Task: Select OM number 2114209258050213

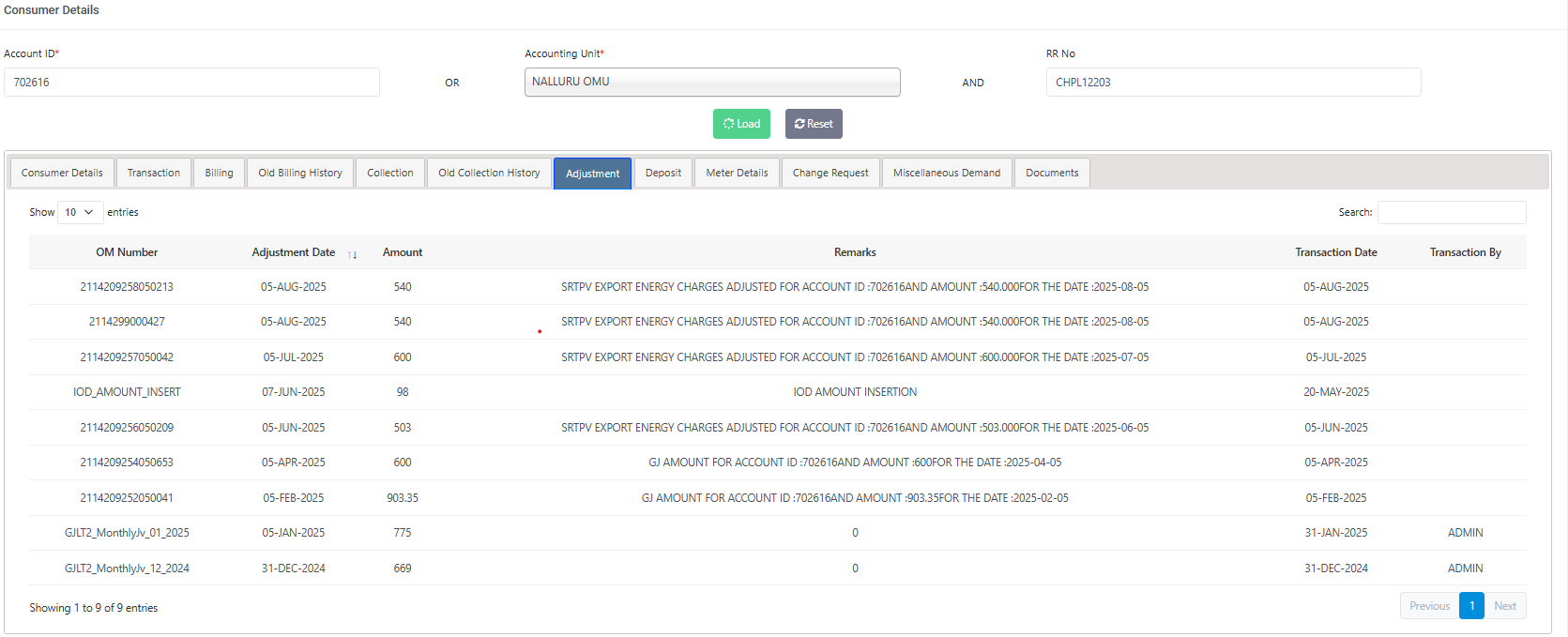Action: pos(127,287)
